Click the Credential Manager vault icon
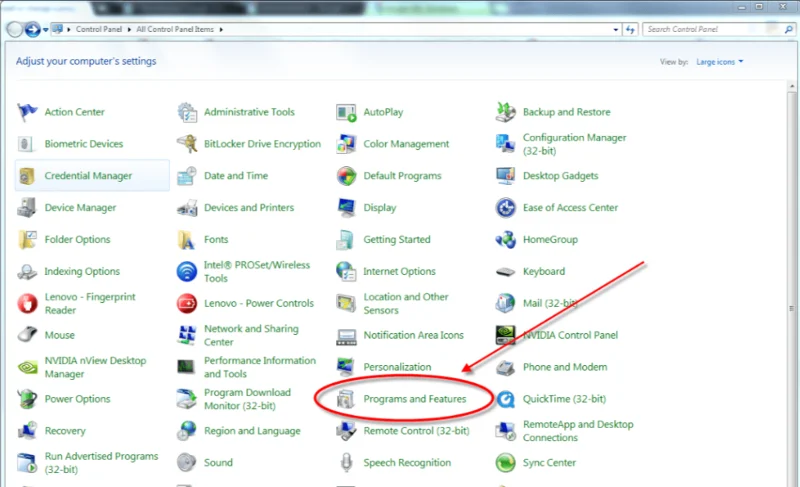Viewport: 800px width, 487px height. click(27, 176)
